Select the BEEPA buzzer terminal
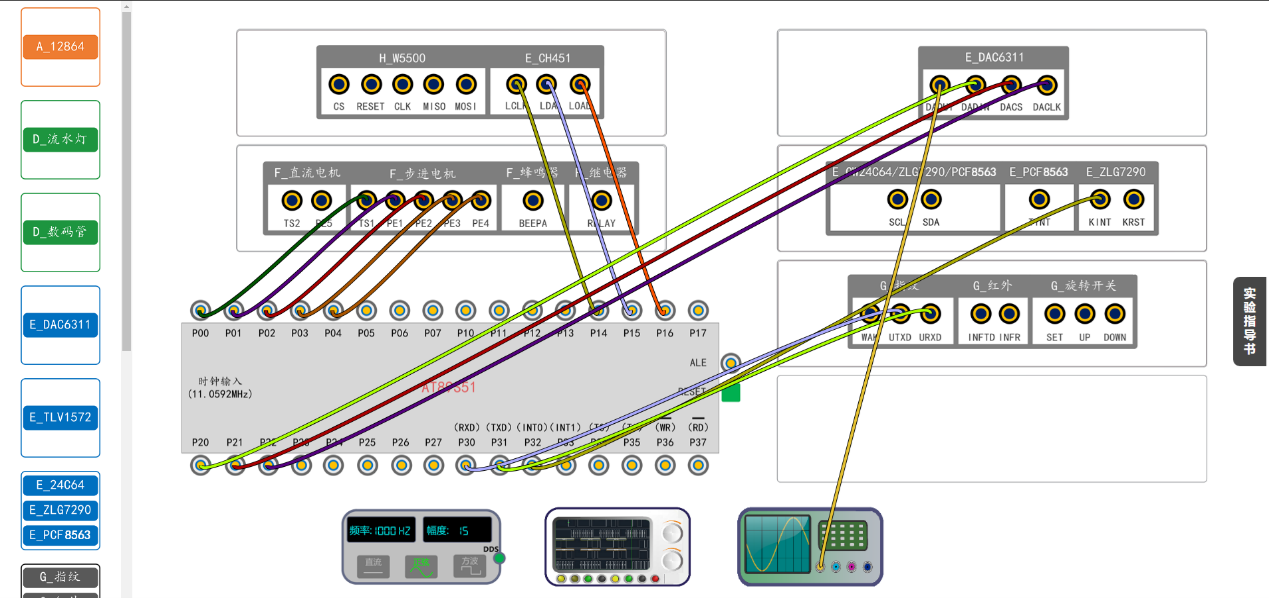The image size is (1269, 598). pyautogui.click(x=533, y=201)
